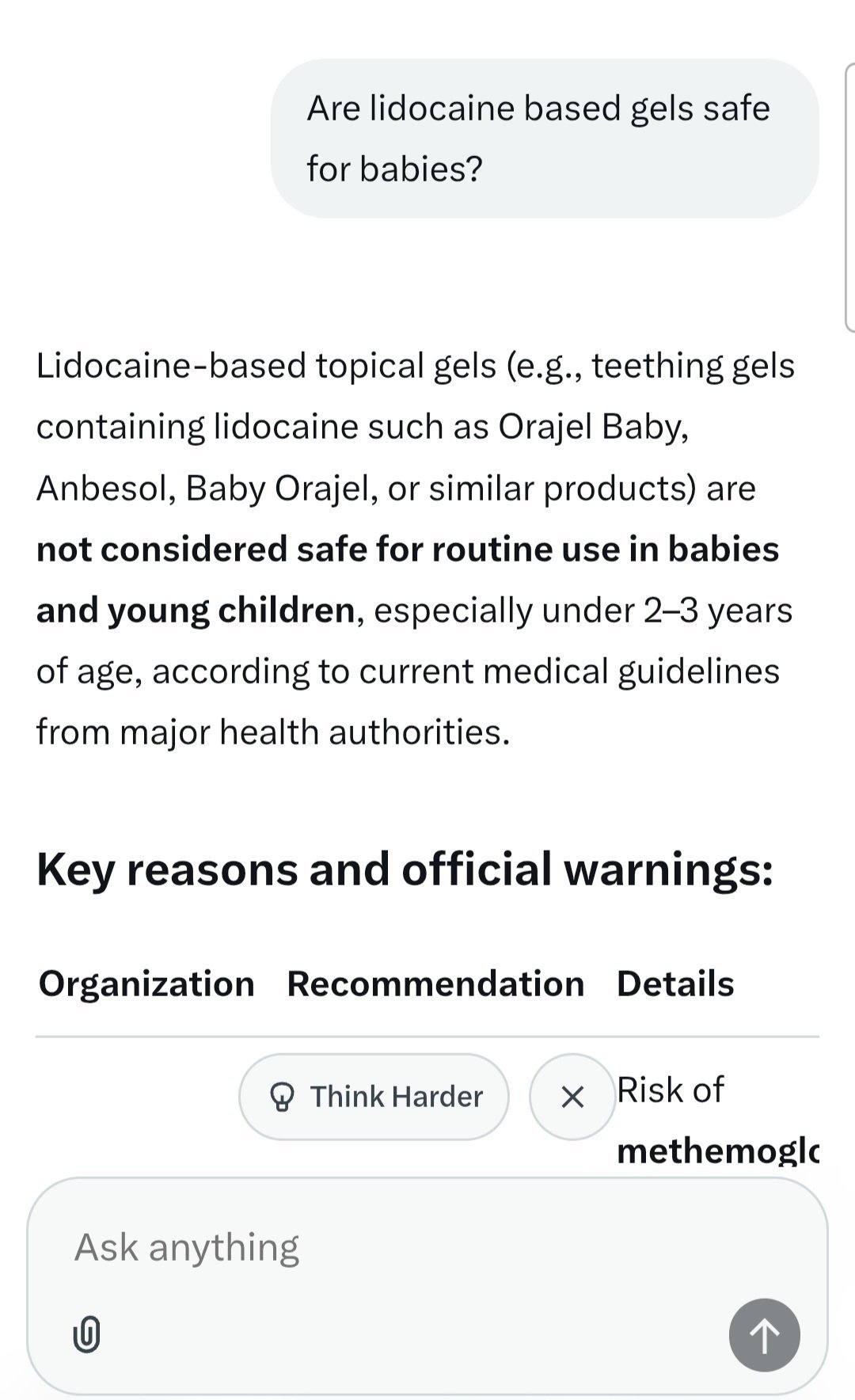Click the Recommendation column header

pyautogui.click(x=435, y=983)
